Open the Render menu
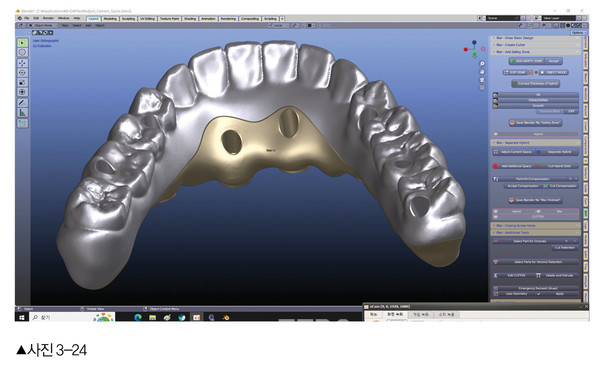The height and width of the screenshot is (366, 600). tap(48, 18)
